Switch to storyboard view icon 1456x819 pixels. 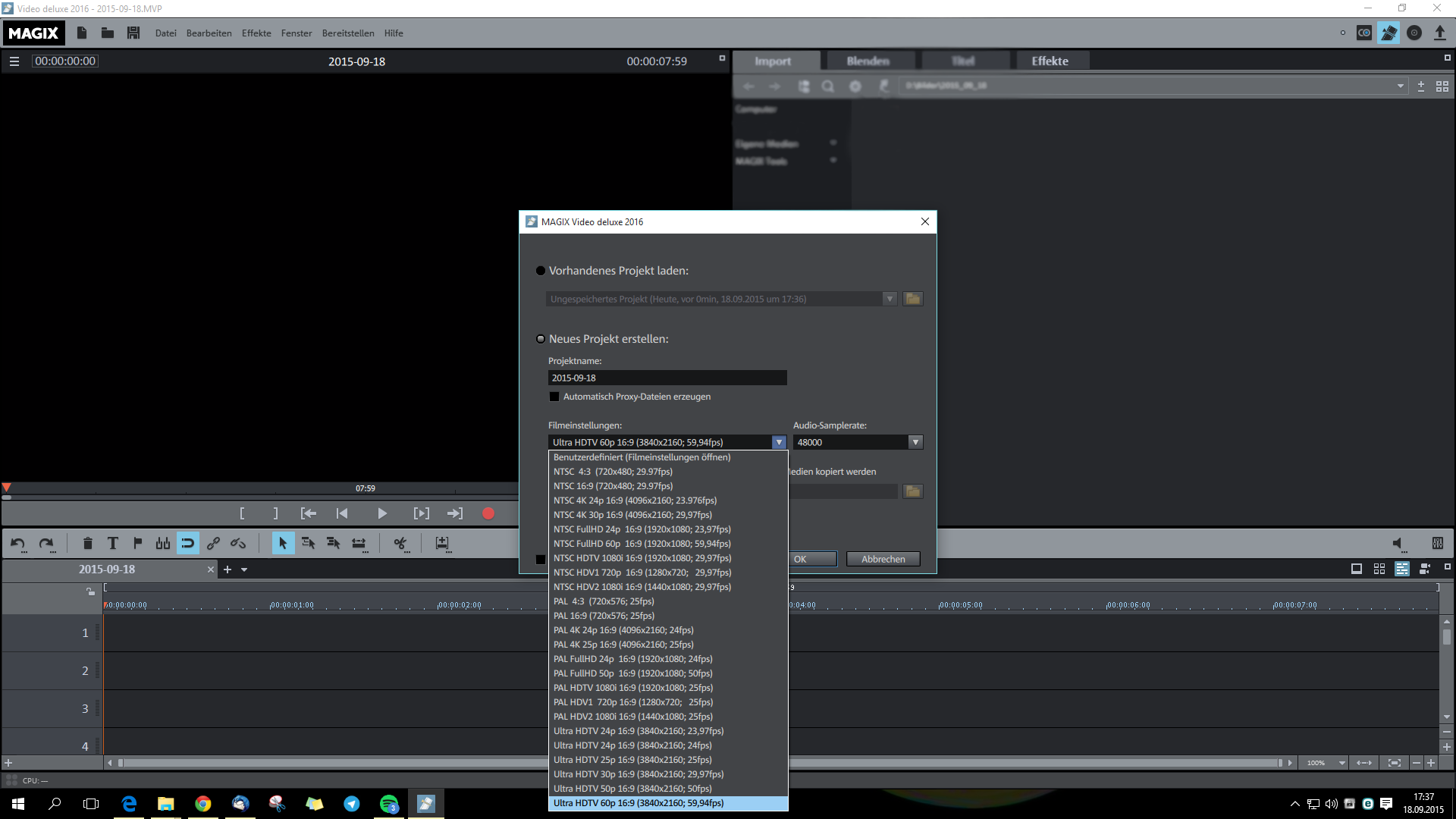point(1357,569)
